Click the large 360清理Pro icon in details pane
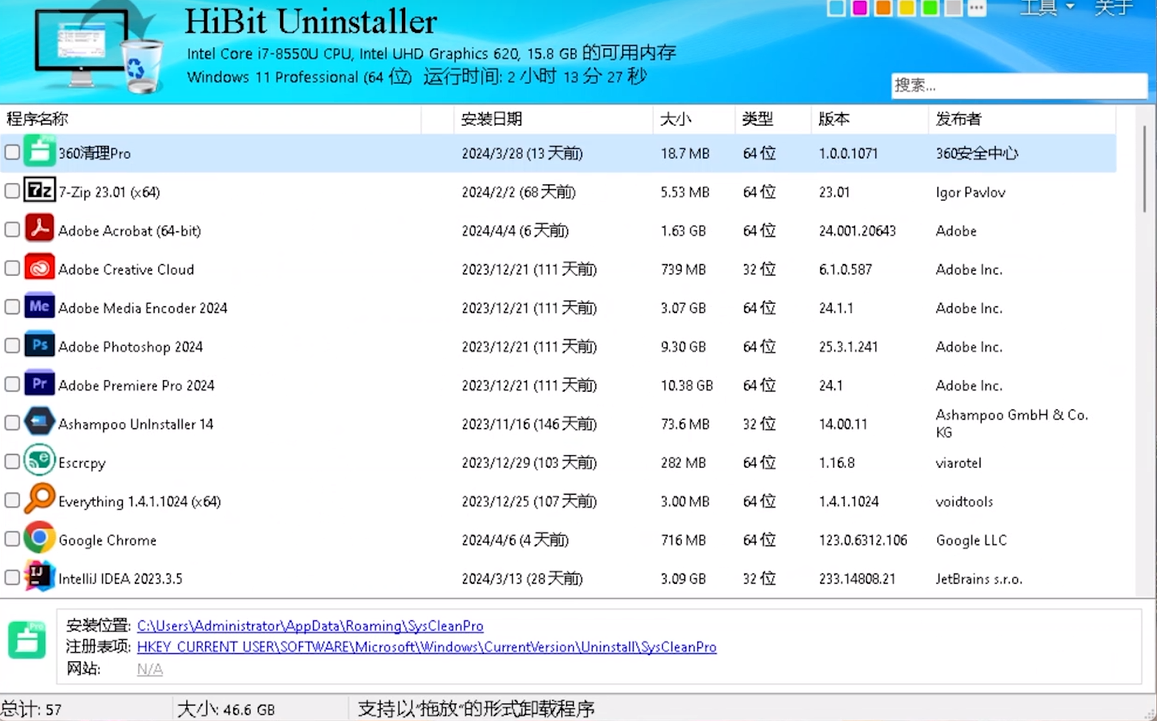Image resolution: width=1157 pixels, height=721 pixels. coord(27,639)
